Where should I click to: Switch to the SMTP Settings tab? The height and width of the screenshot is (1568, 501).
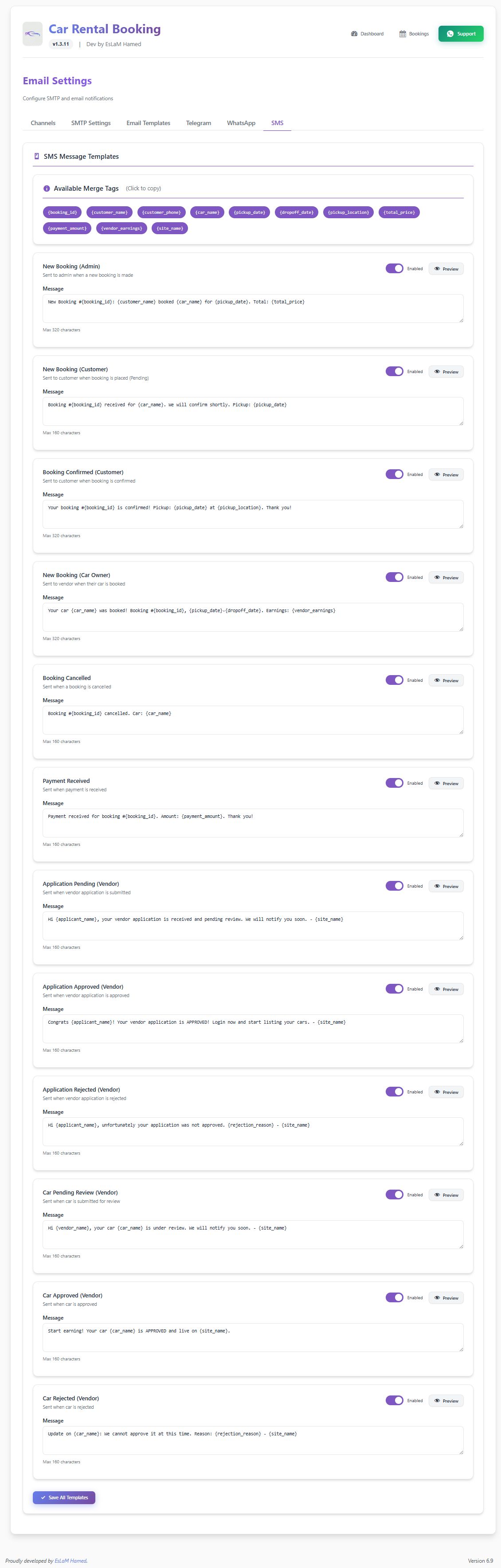click(91, 123)
